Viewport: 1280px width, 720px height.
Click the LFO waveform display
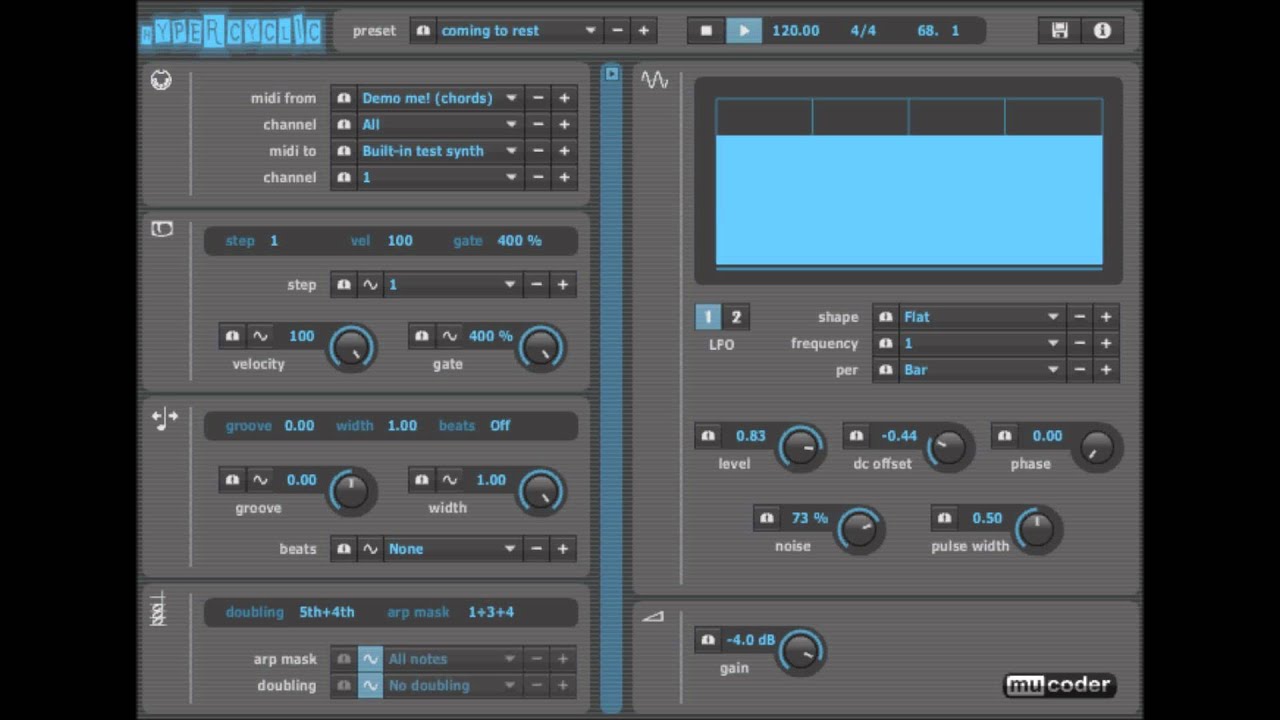(x=909, y=182)
